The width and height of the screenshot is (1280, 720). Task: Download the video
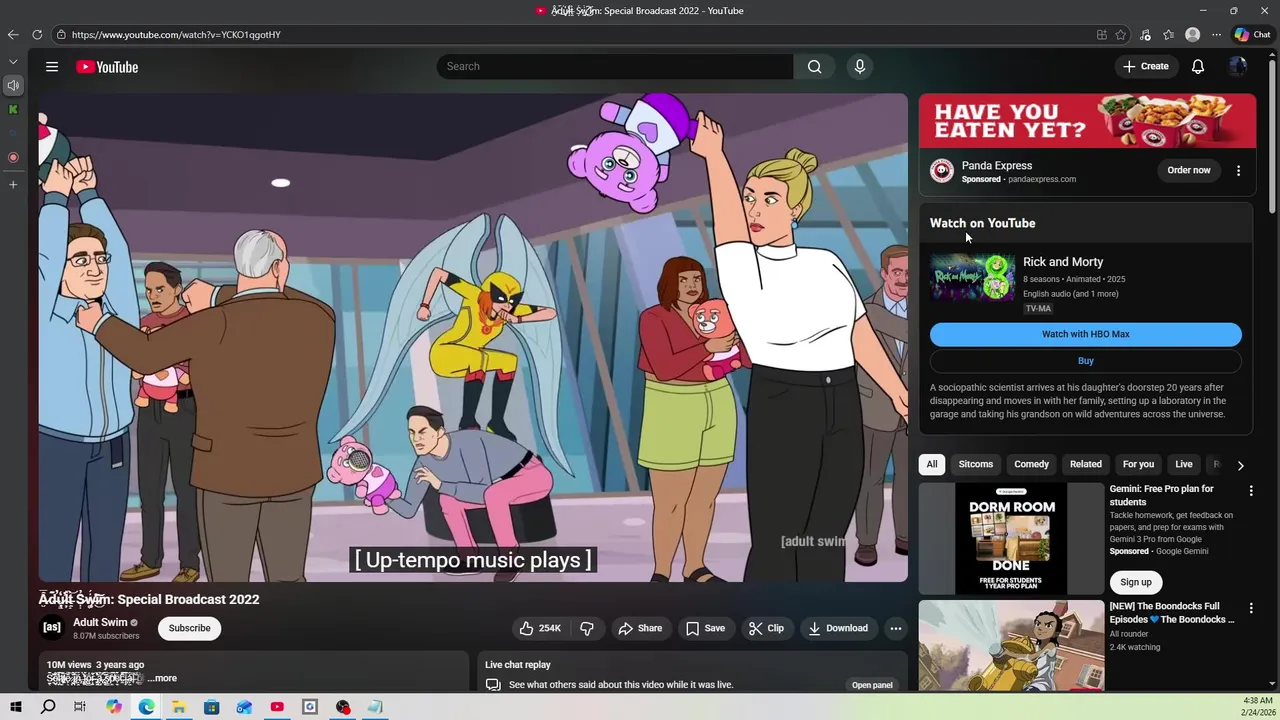tap(838, 628)
